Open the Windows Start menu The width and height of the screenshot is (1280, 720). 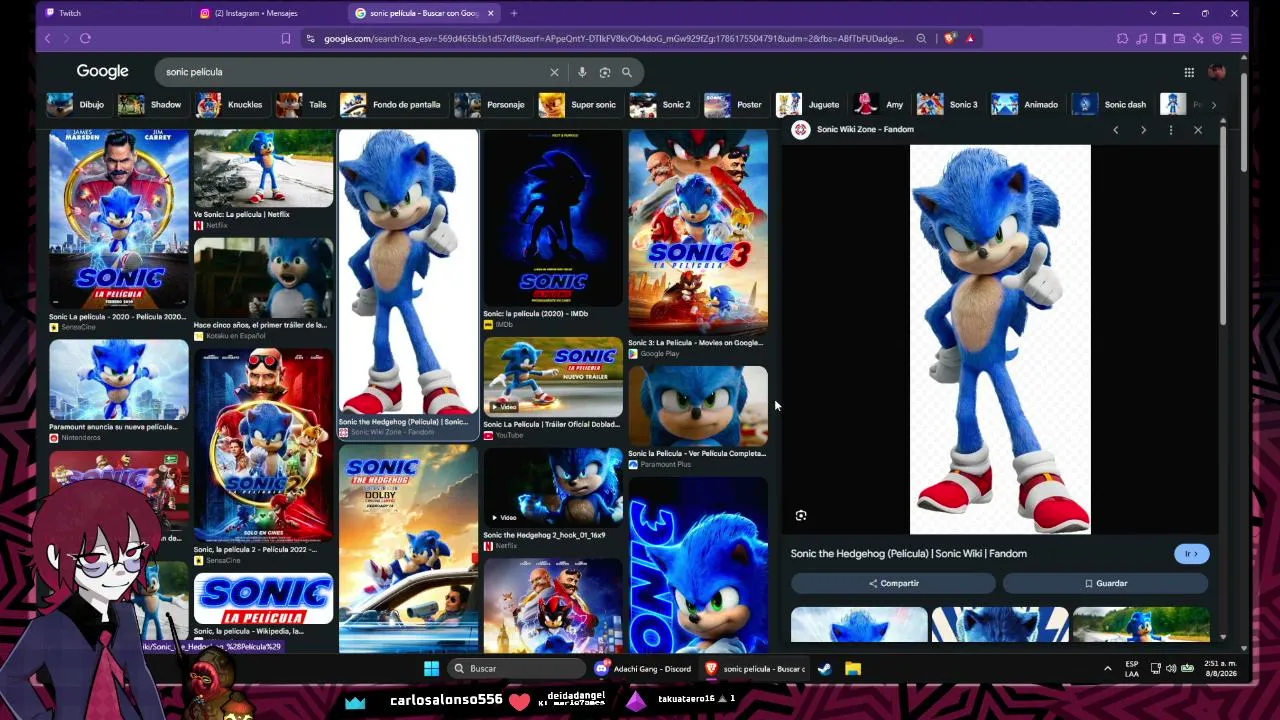coord(431,668)
